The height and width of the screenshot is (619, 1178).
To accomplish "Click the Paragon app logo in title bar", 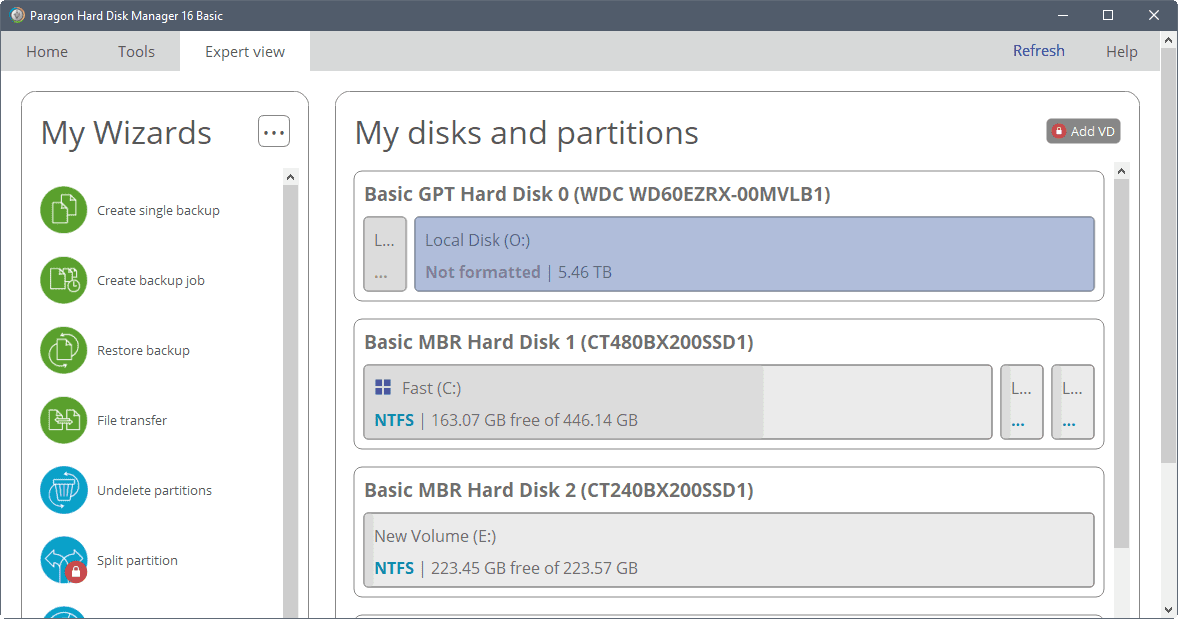I will (17, 15).
